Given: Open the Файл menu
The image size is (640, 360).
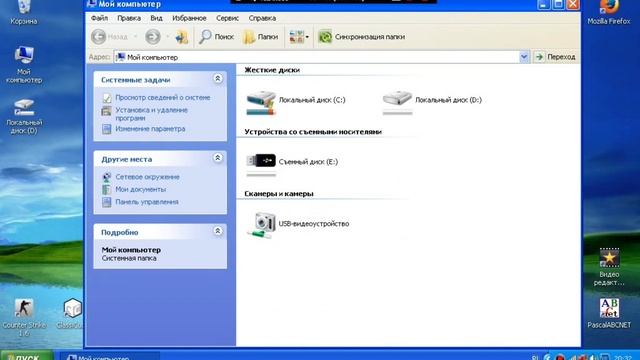Looking at the screenshot, I should pos(99,18).
